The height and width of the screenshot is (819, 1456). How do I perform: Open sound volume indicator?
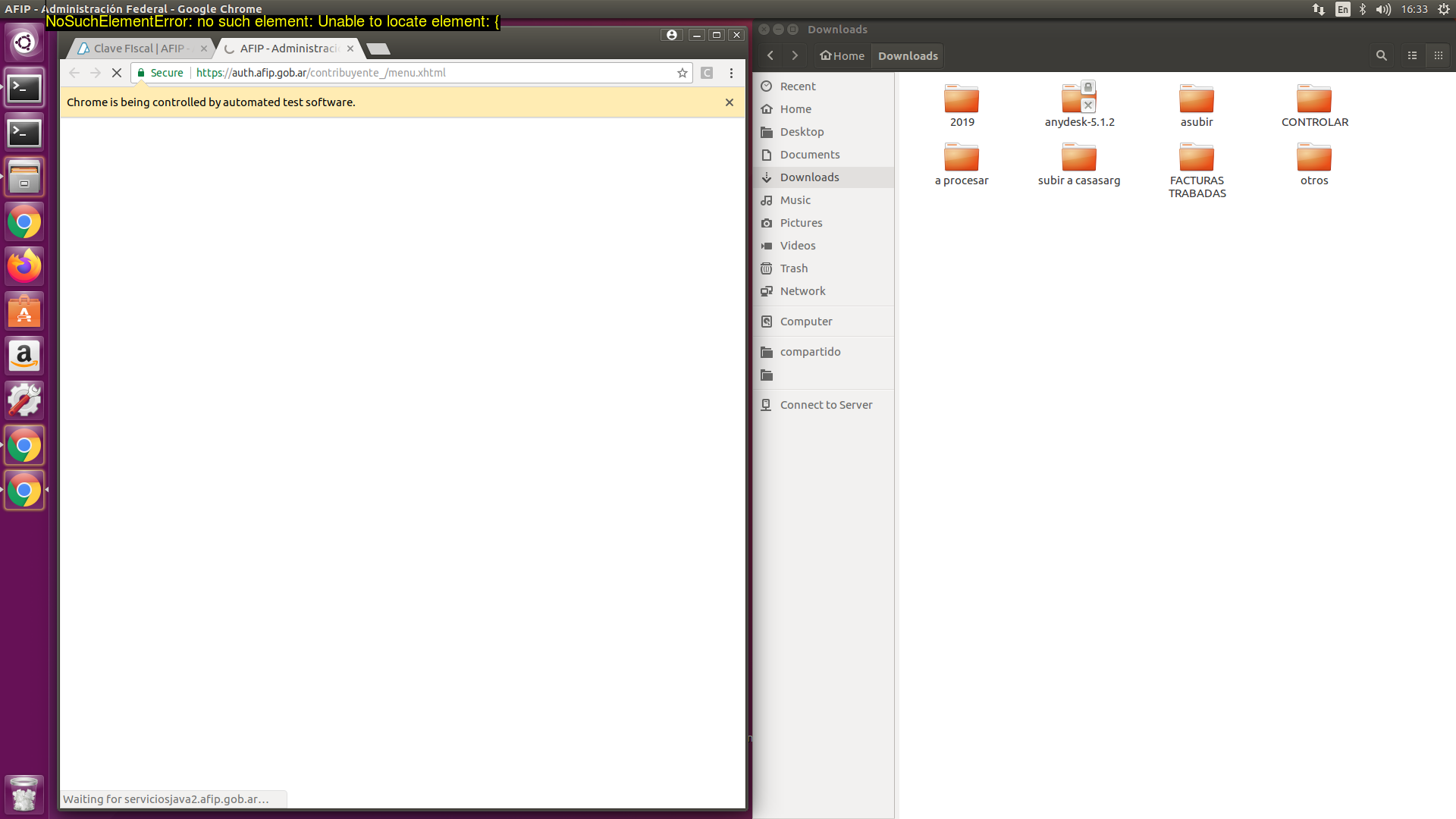[1383, 9]
